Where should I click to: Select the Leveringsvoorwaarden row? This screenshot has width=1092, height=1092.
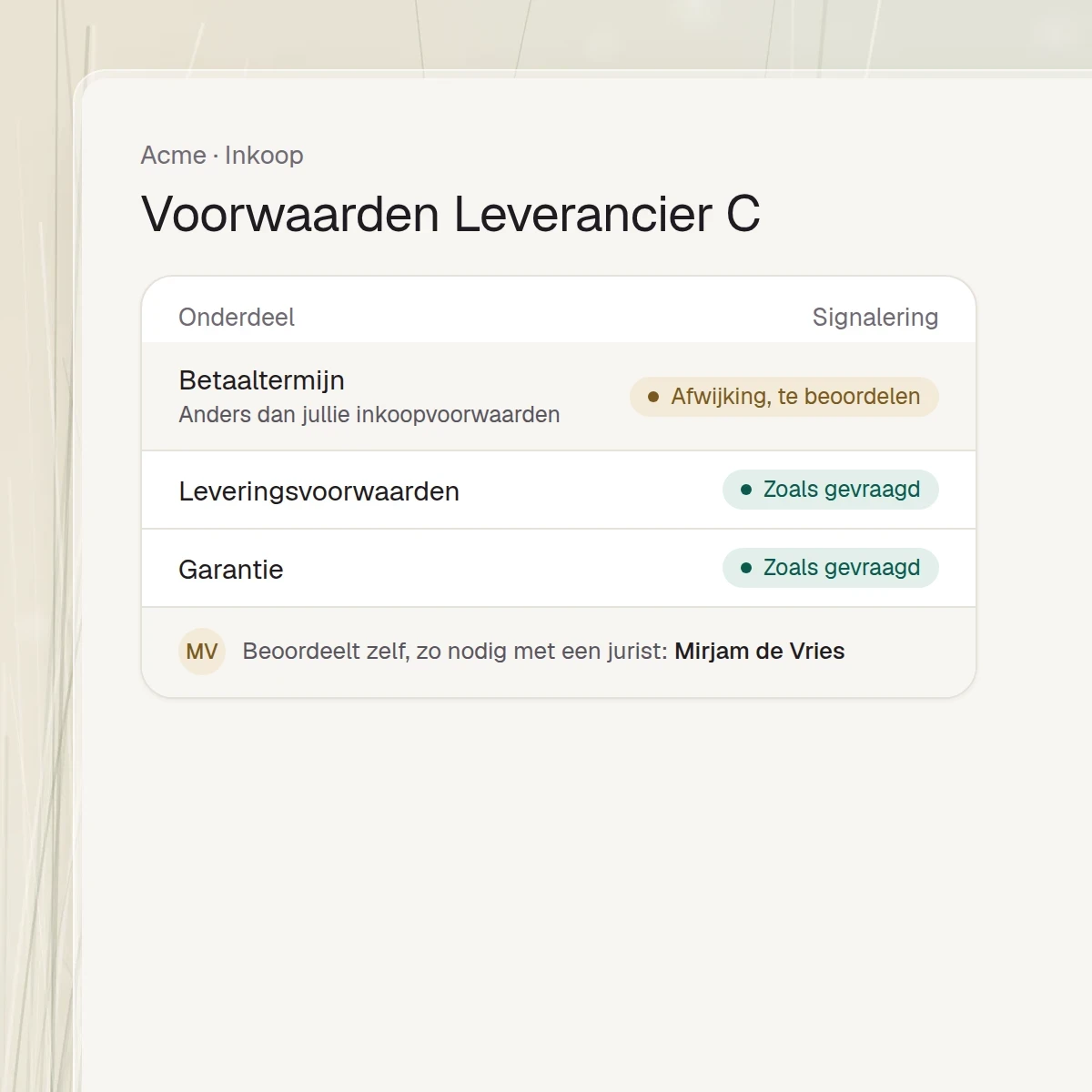(559, 490)
